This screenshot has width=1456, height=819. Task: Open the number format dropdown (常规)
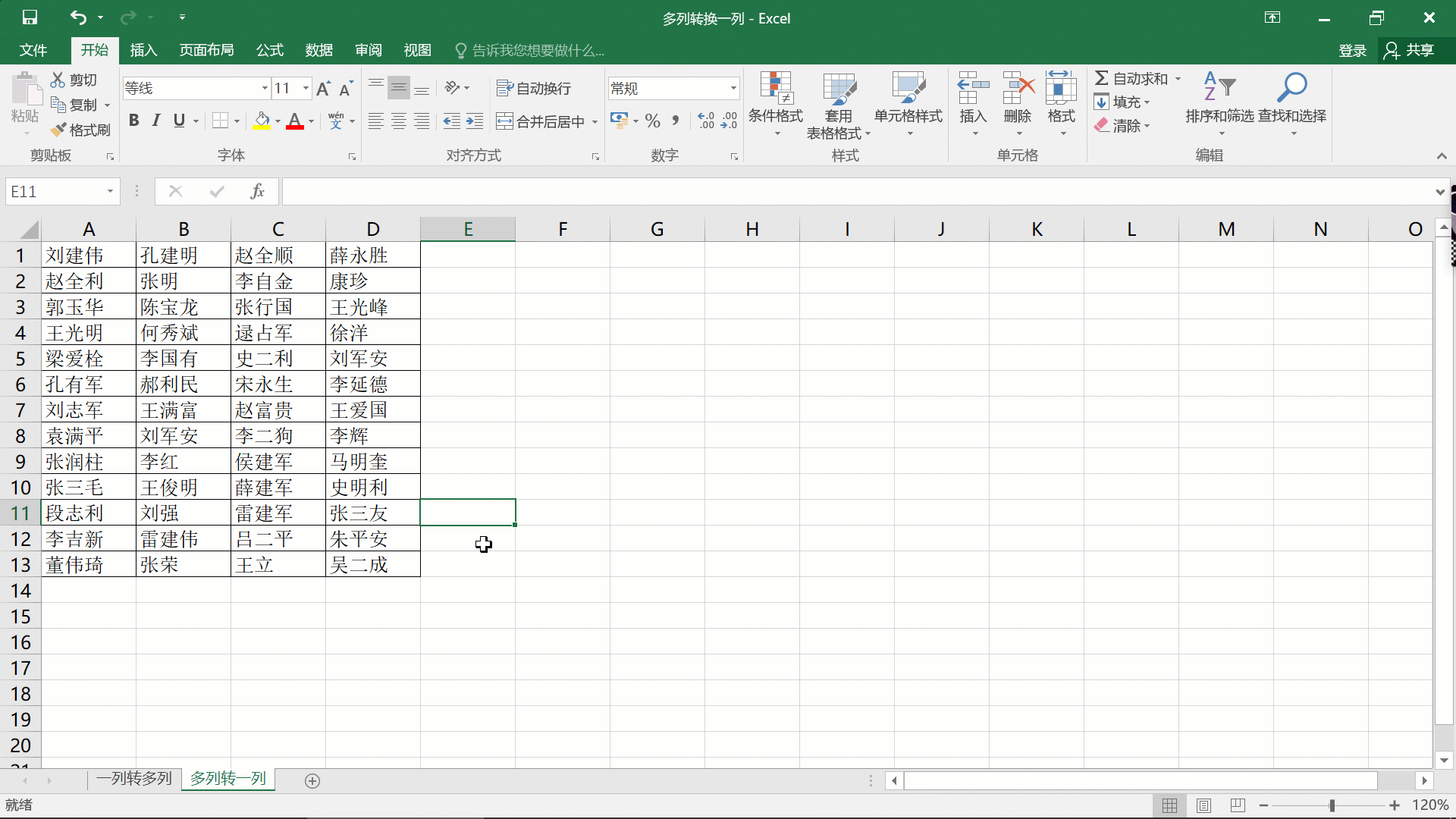coord(733,88)
